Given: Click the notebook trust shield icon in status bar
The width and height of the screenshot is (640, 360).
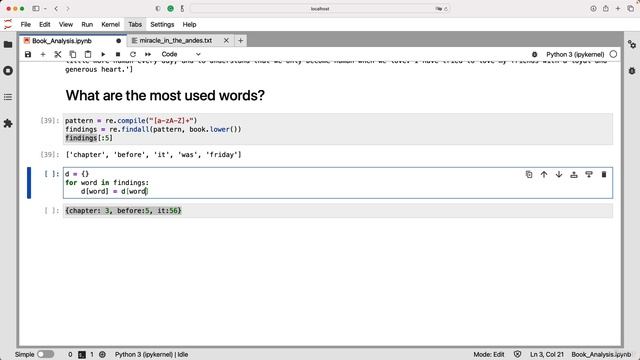Looking at the screenshot, I should 517,354.
